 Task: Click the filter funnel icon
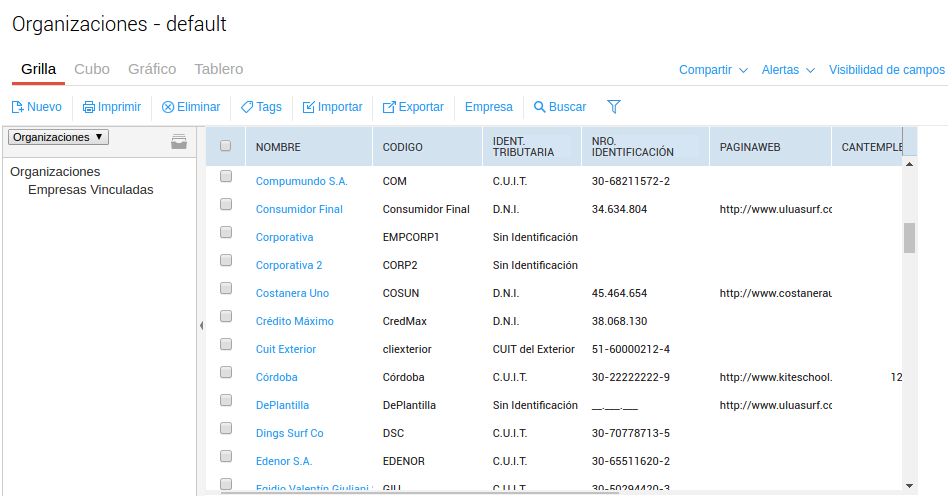614,106
